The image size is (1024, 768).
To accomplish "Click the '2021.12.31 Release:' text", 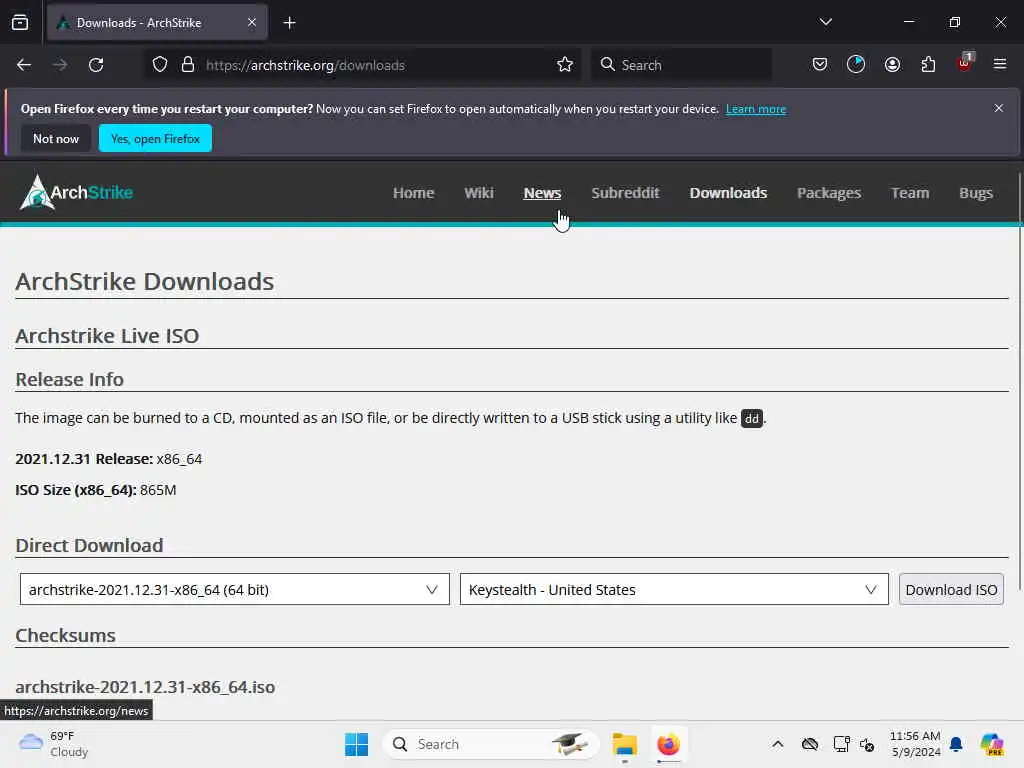I will (x=84, y=458).
